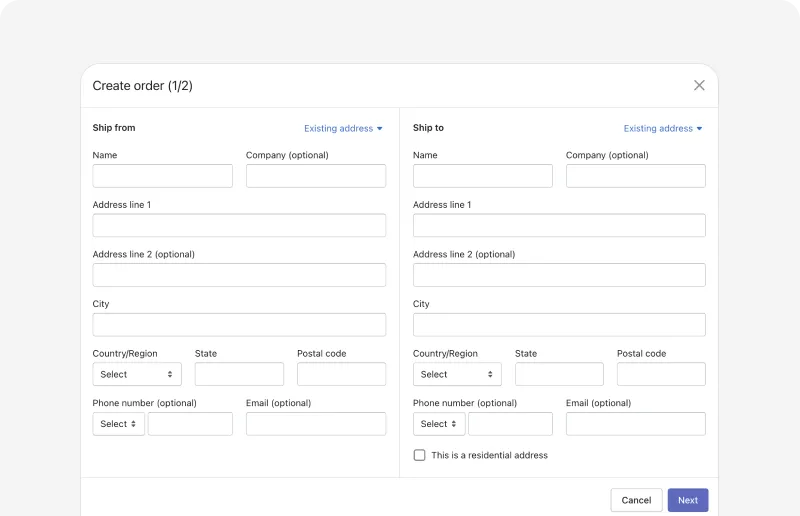Click the Ship from City field
The image size is (800, 516).
[239, 325]
